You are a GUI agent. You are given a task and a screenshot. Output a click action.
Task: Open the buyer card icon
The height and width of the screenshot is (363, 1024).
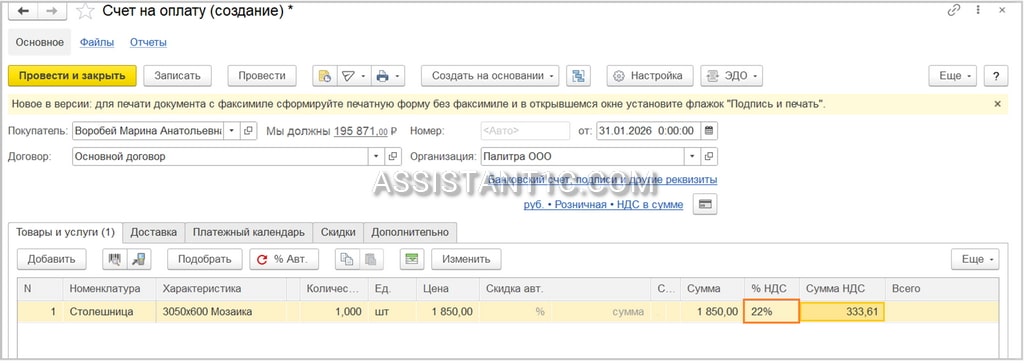click(248, 131)
